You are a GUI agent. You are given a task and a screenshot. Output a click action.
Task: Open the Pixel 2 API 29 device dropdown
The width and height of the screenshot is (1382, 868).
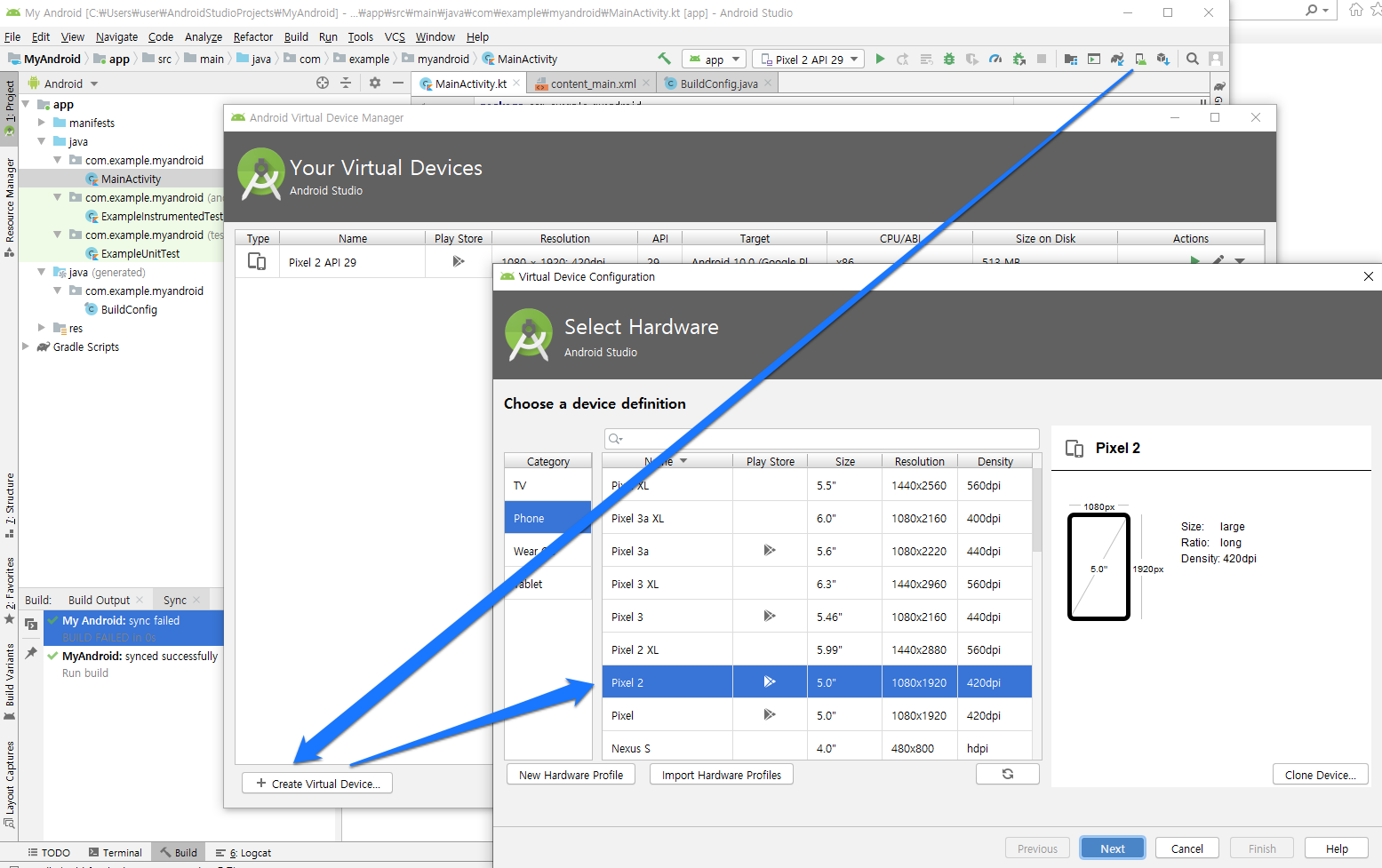[809, 60]
